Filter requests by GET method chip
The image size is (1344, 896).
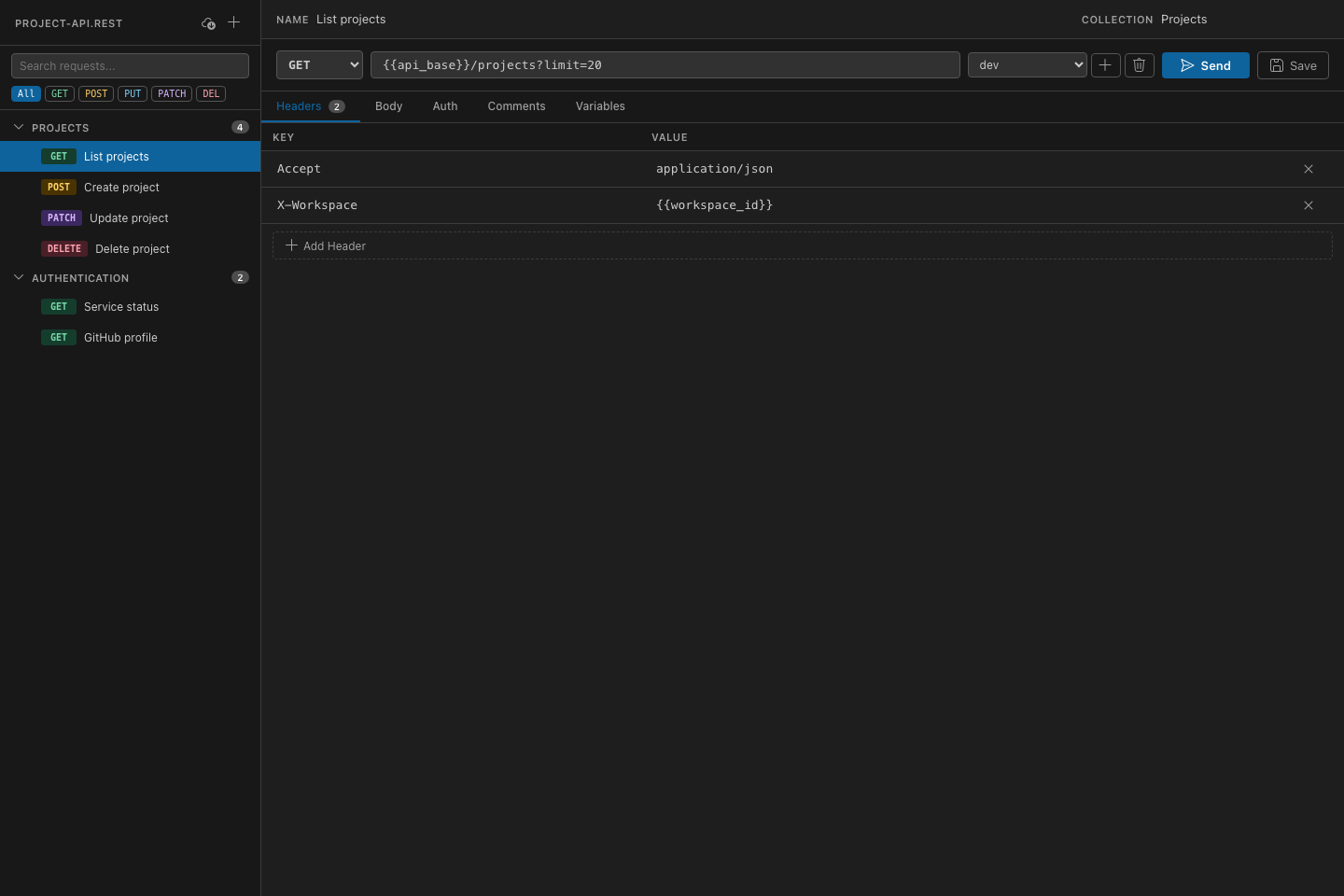60,93
